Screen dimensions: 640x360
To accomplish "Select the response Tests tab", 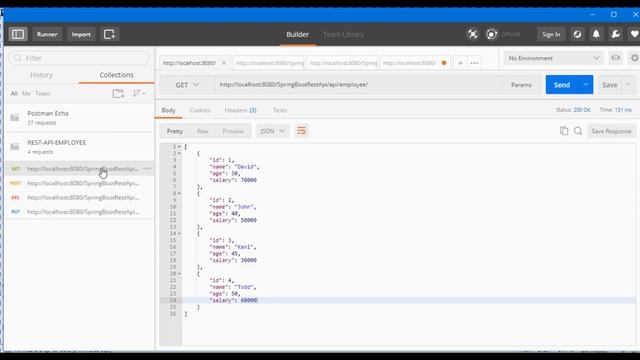I will [280, 110].
